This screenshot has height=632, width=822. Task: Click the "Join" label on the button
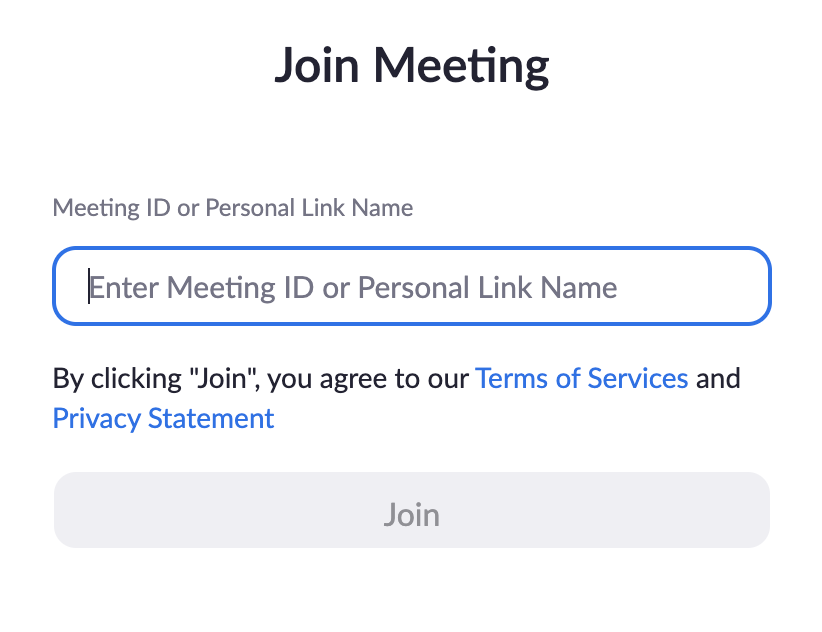coord(411,515)
